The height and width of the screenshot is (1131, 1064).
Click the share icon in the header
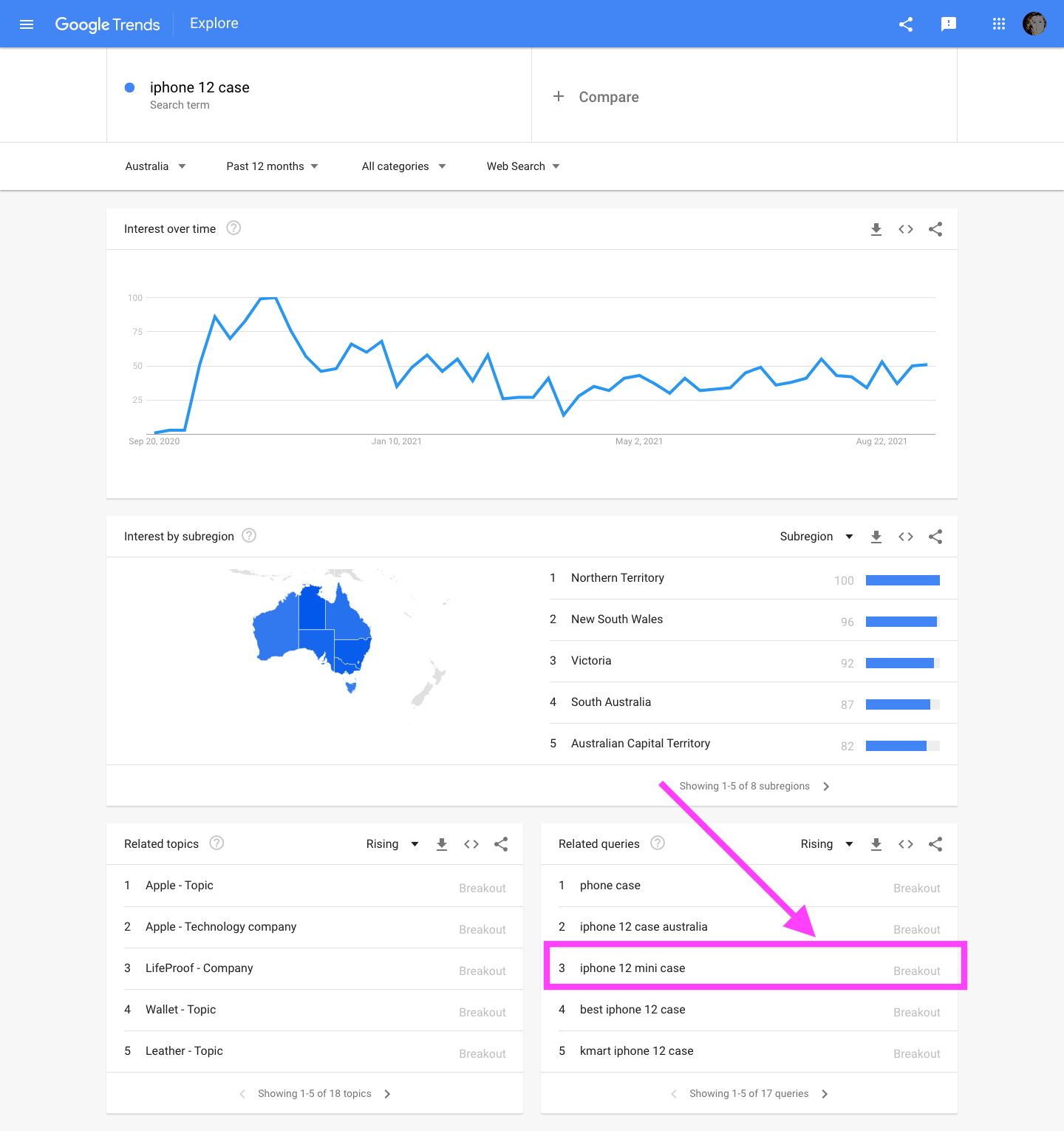(x=906, y=24)
